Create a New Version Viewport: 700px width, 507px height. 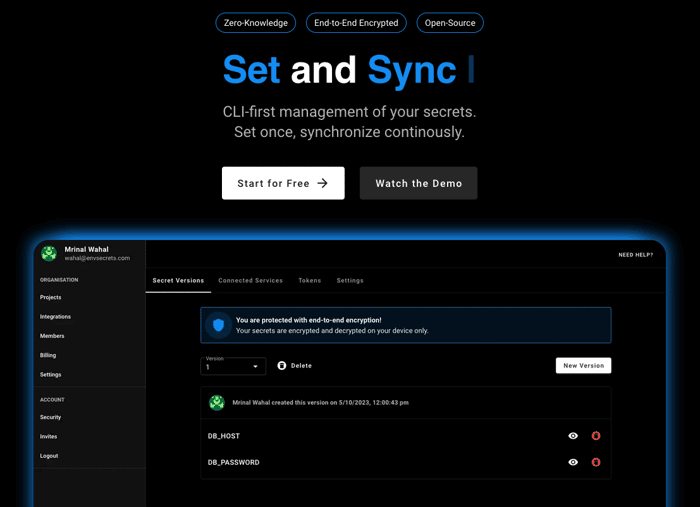pyautogui.click(x=583, y=366)
